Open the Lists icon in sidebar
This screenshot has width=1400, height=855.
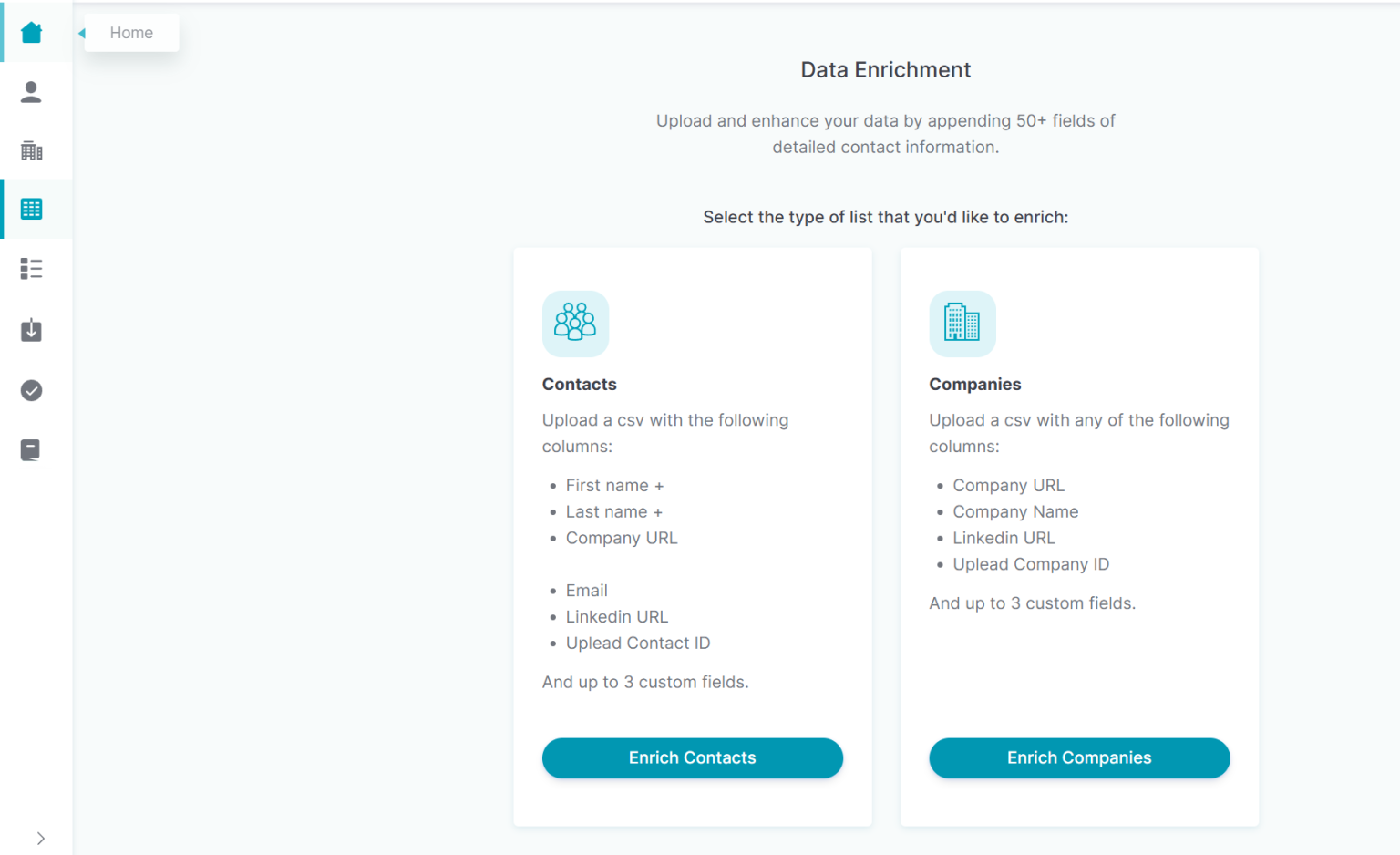[32, 267]
